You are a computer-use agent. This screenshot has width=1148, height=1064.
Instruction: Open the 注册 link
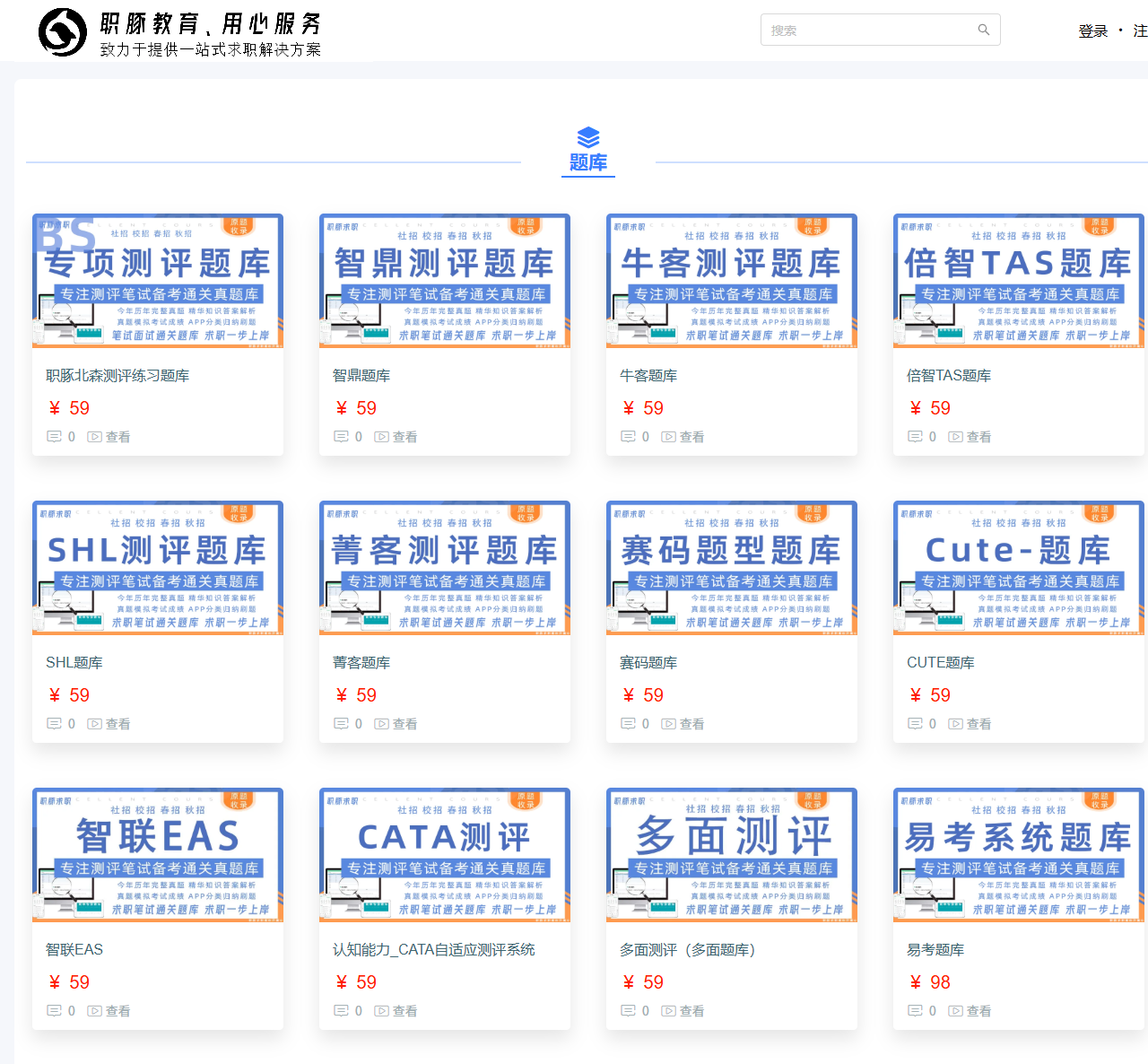tap(1141, 30)
